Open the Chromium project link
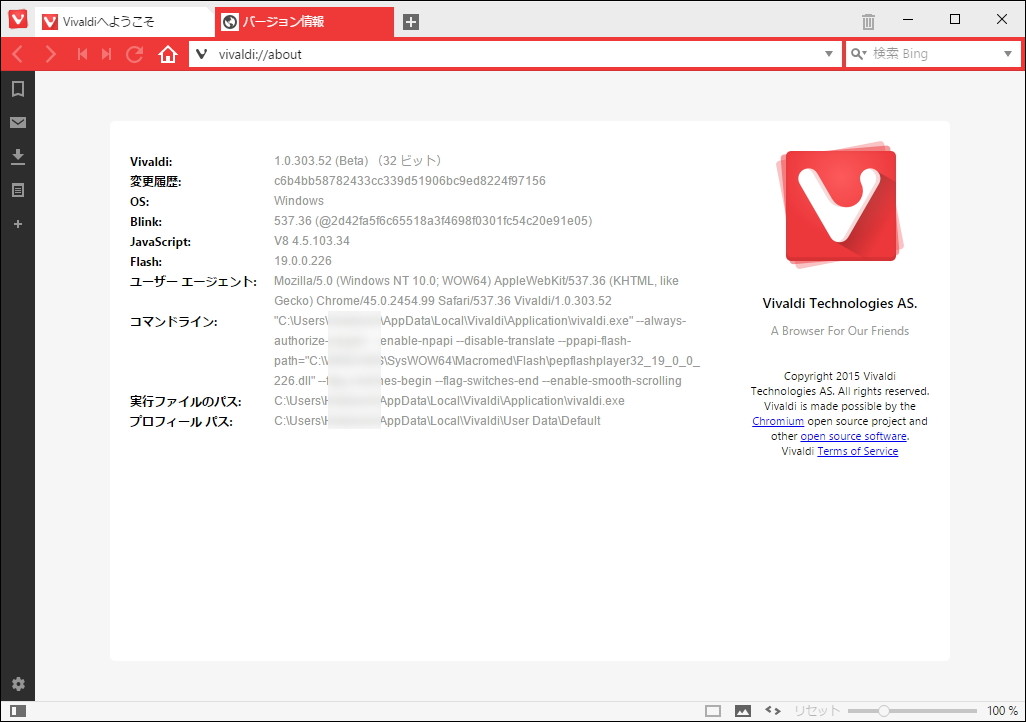1026x722 pixels. tap(778, 421)
